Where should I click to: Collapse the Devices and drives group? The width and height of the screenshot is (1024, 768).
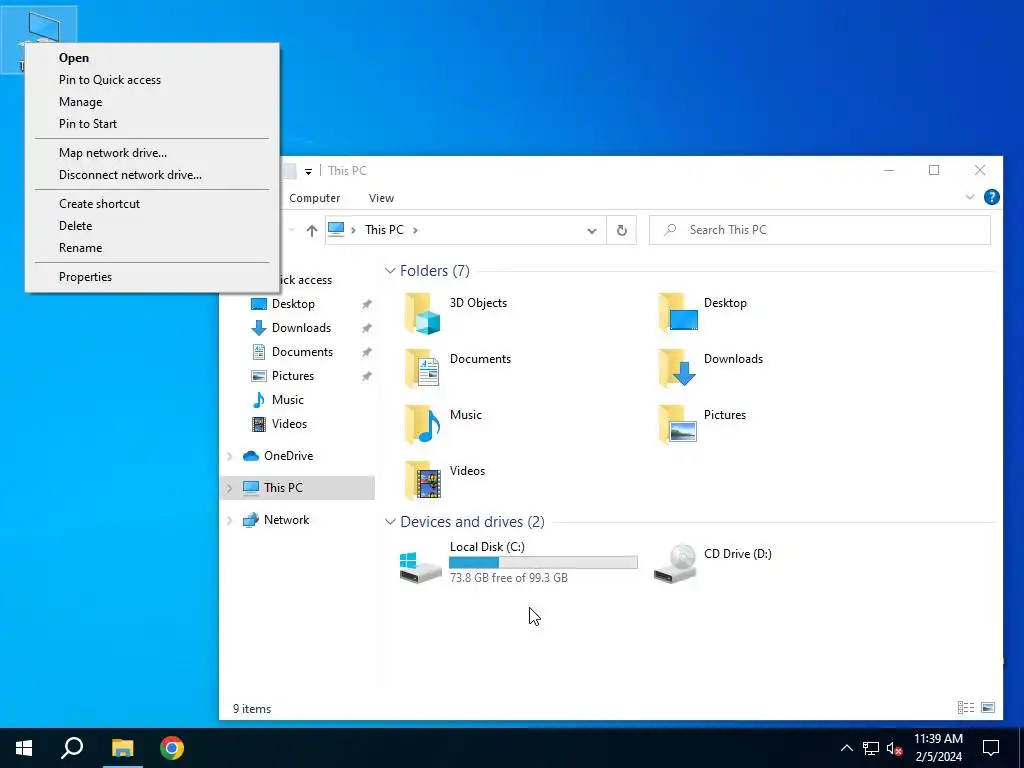pyautogui.click(x=390, y=522)
